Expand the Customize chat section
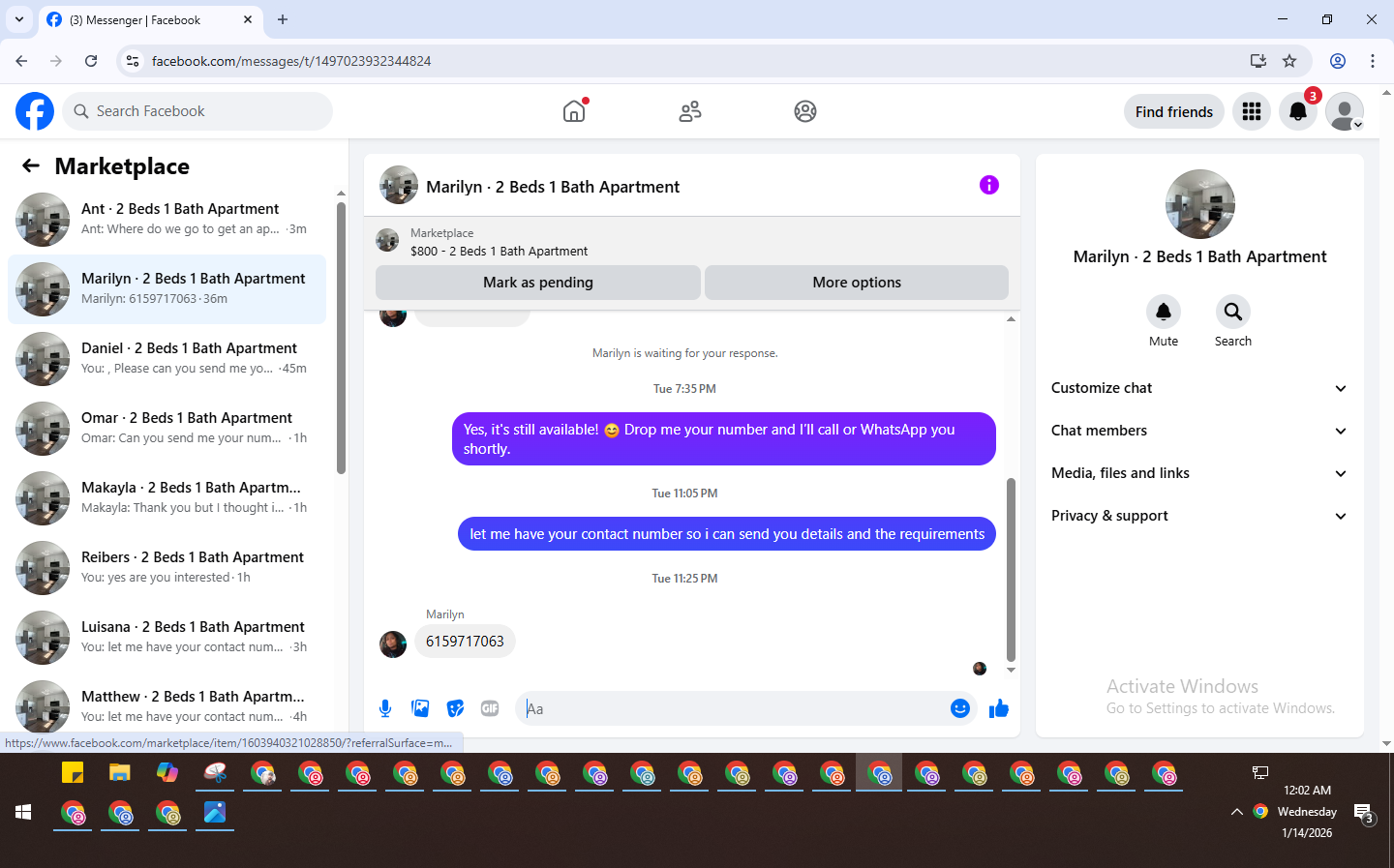The image size is (1394, 868). (x=1199, y=388)
